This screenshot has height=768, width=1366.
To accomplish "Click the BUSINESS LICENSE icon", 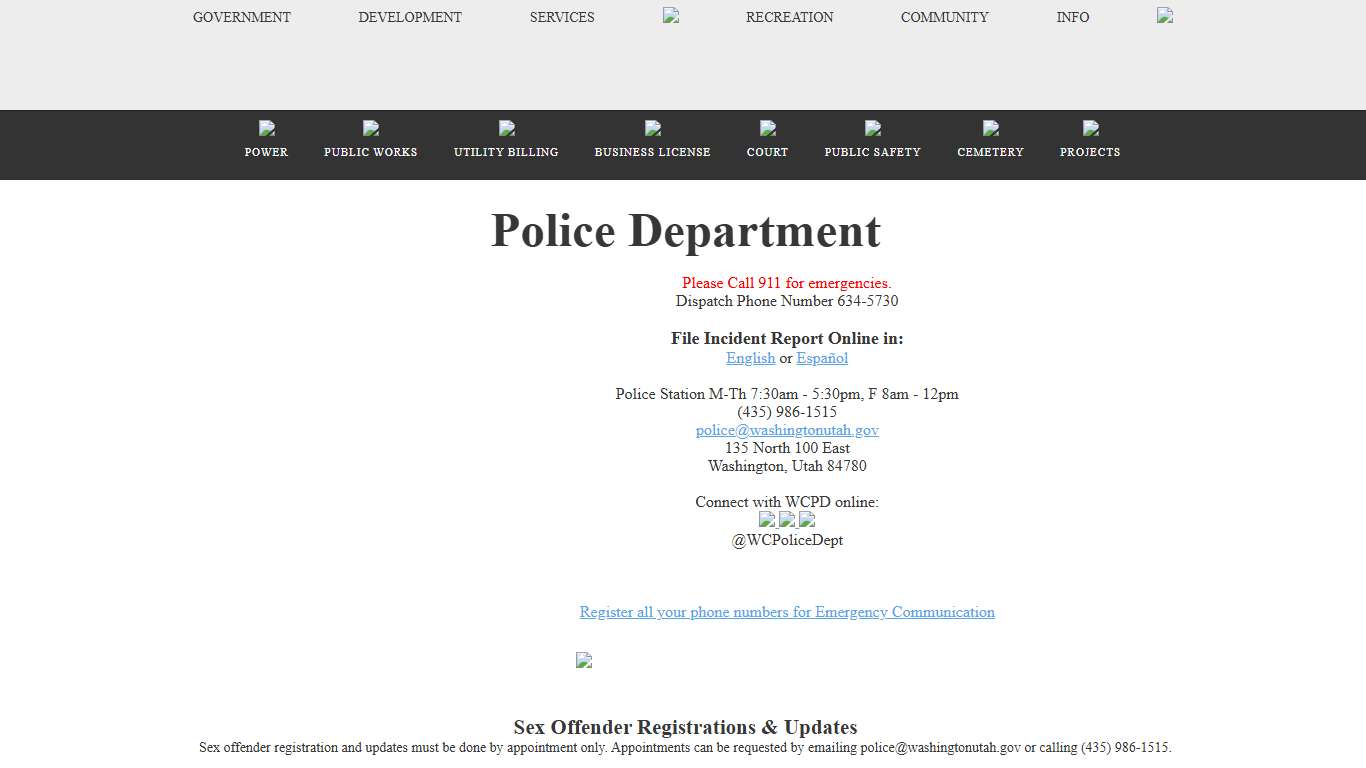I will pyautogui.click(x=652, y=128).
